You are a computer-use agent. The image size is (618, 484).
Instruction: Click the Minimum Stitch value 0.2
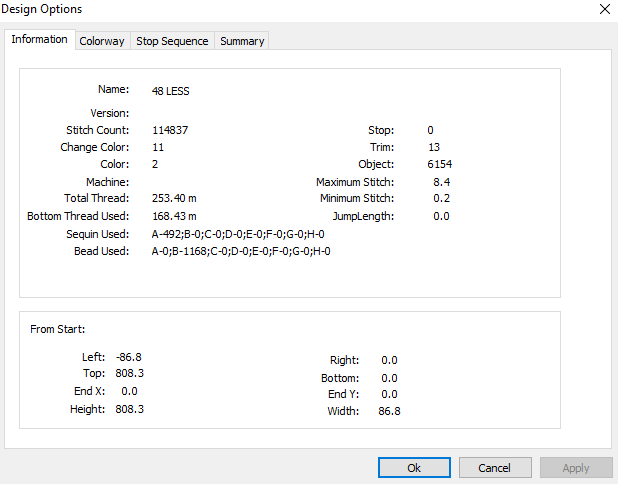441,198
